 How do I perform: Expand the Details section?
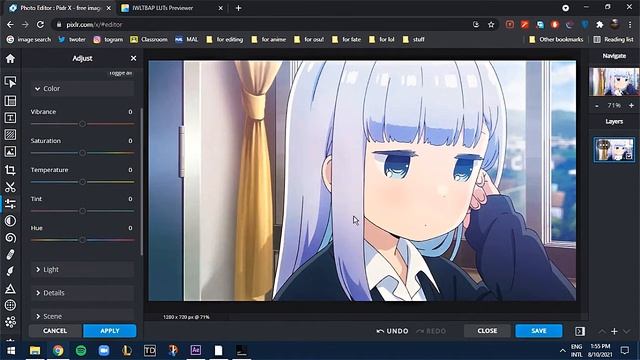(82, 293)
